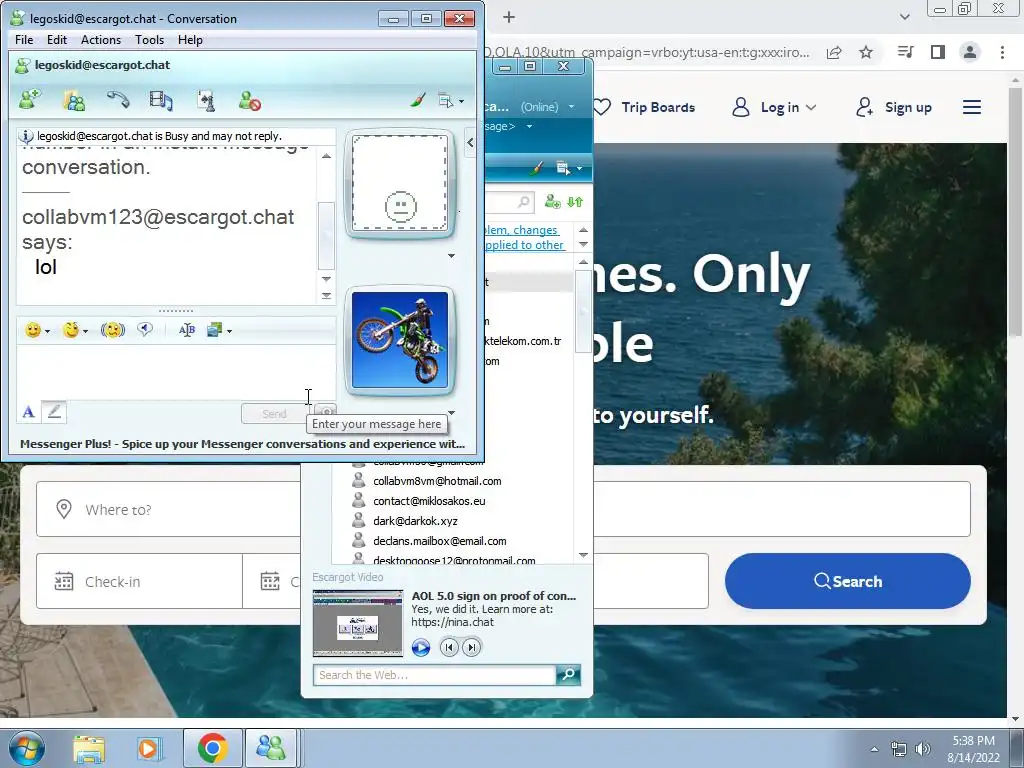
Task: Block this contact using the block icon
Action: [x=249, y=101]
